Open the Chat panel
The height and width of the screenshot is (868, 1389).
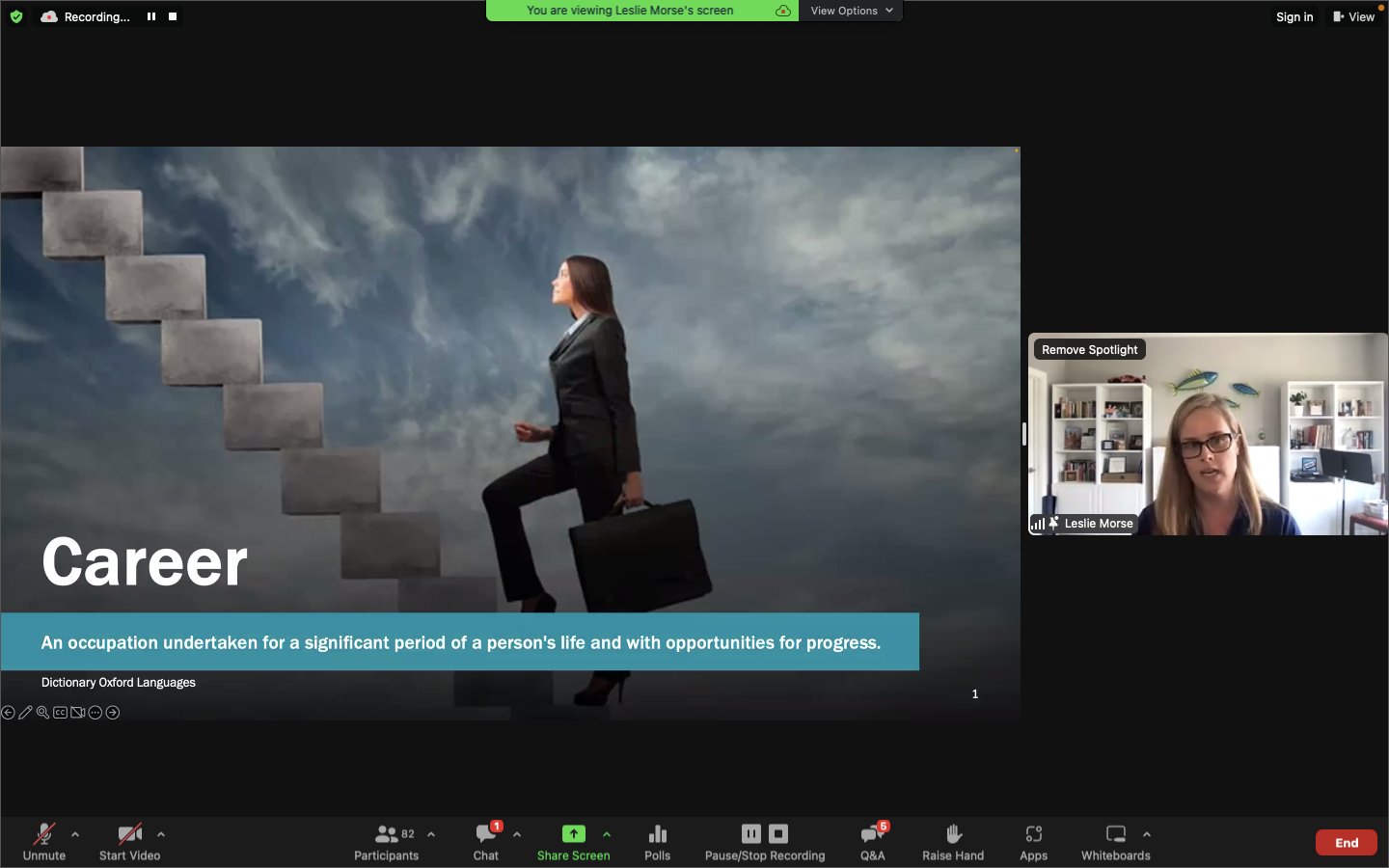[486, 841]
